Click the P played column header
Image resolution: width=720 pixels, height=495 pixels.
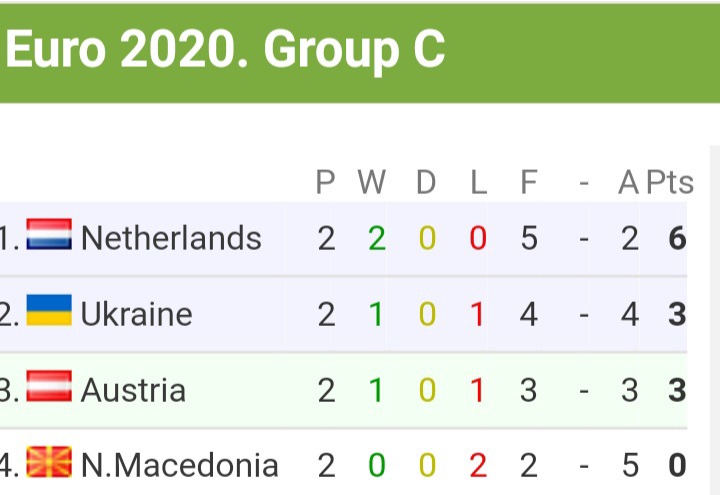pyautogui.click(x=326, y=183)
